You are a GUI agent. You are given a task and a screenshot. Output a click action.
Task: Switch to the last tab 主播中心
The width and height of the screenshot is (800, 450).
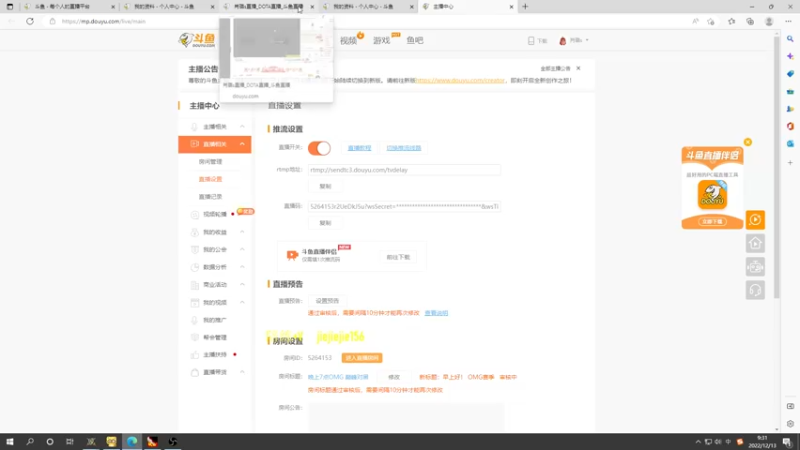tap(468, 7)
